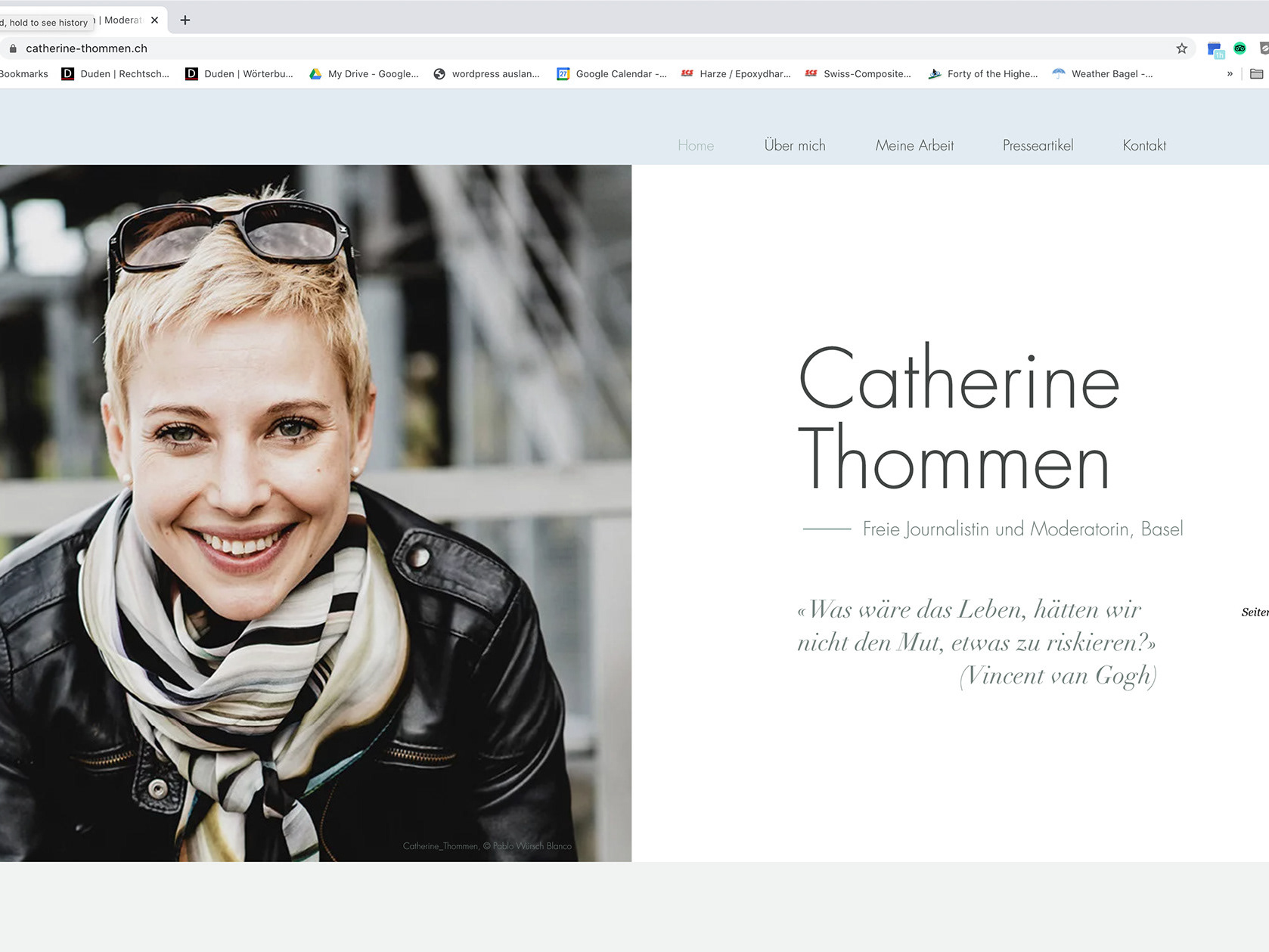Click the address bar lock icon

[13, 48]
